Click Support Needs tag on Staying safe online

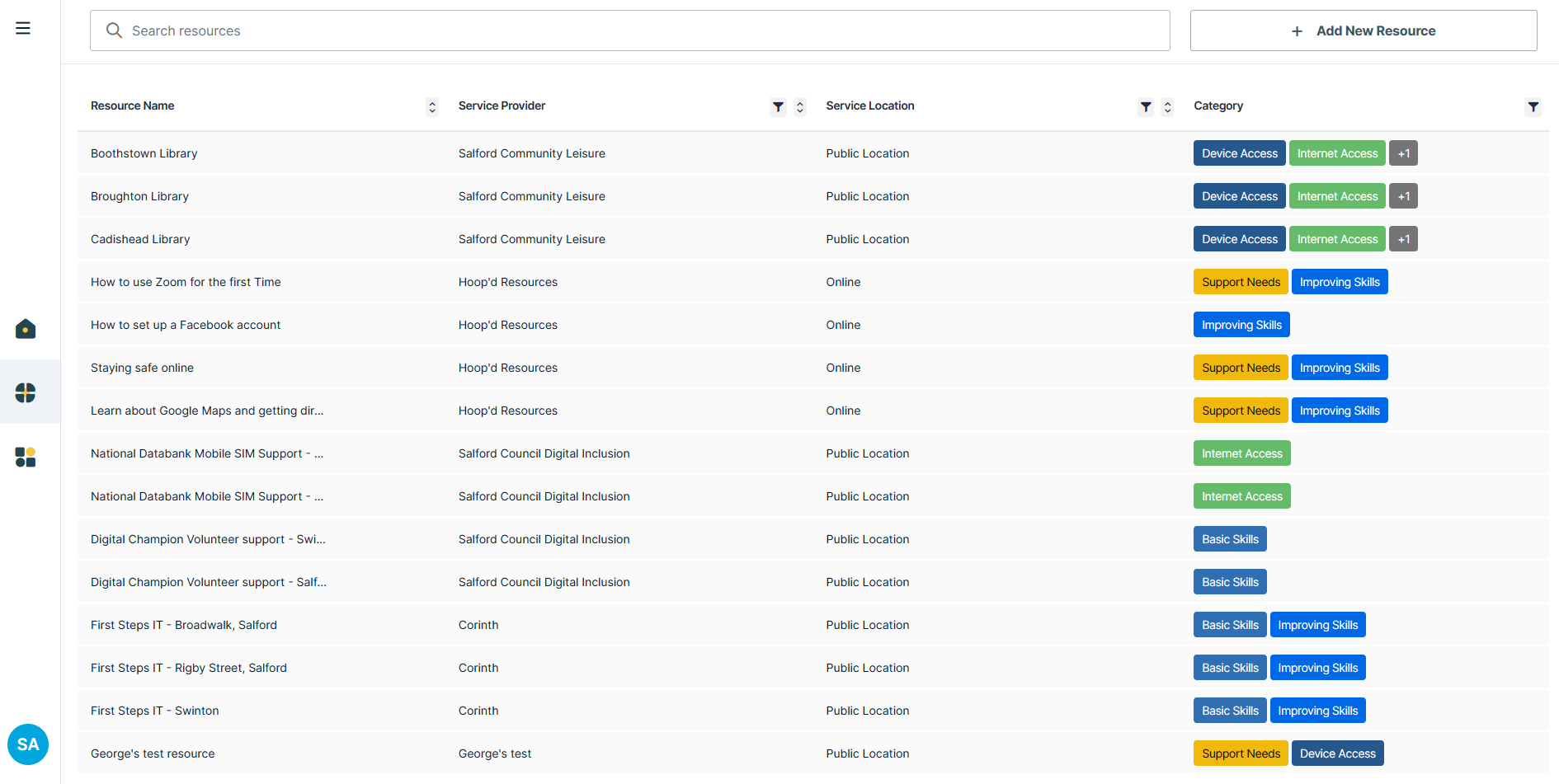[x=1241, y=368]
